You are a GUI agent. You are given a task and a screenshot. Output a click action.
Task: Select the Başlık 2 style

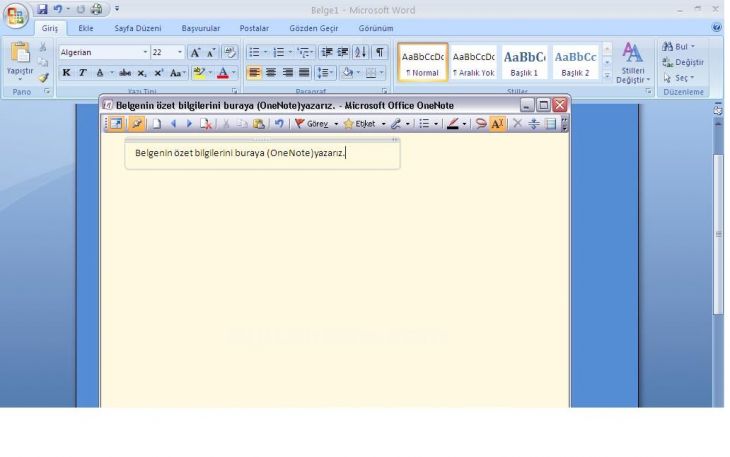(x=575, y=62)
